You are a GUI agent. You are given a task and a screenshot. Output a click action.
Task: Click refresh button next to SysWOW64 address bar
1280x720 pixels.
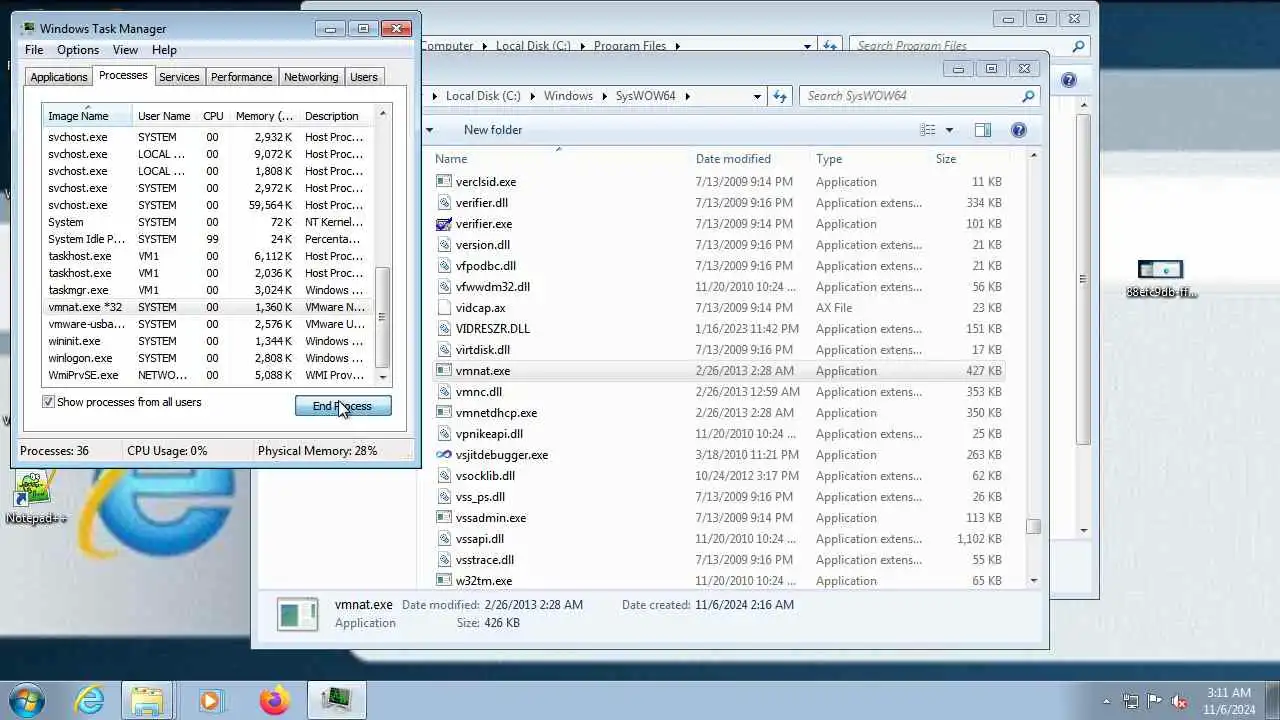click(x=780, y=96)
